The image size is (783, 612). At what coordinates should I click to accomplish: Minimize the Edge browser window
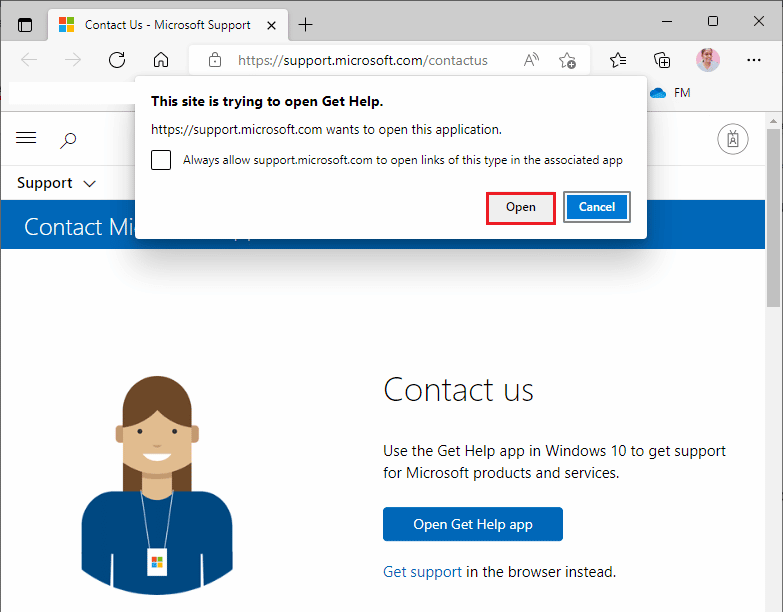pyautogui.click(x=667, y=21)
